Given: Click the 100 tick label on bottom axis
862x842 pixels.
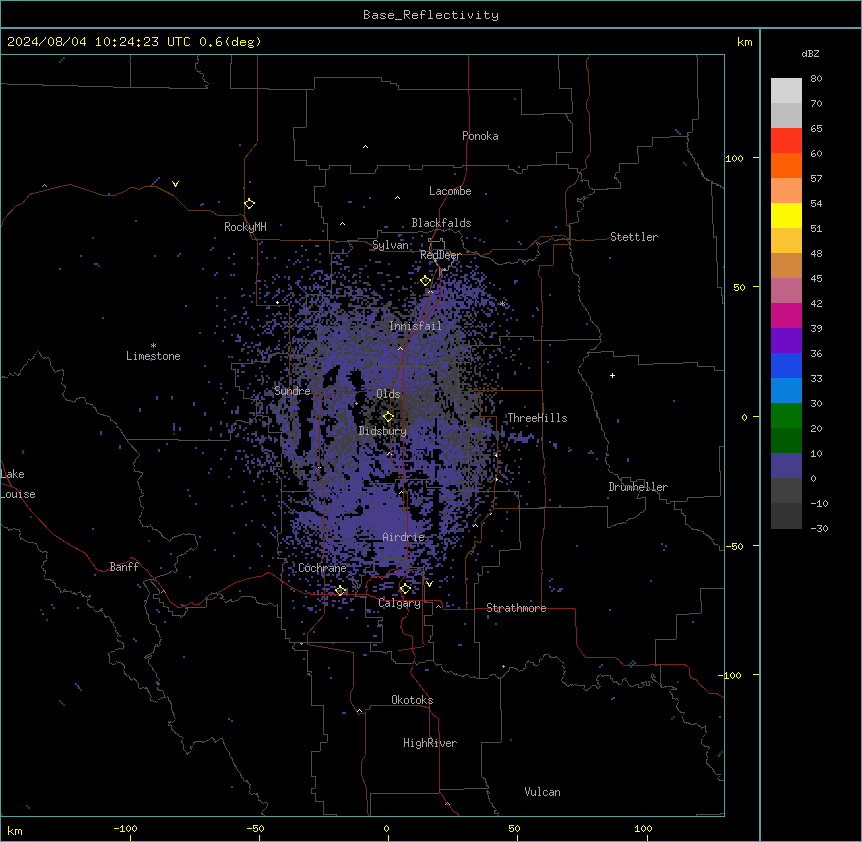Looking at the screenshot, I should pos(643,828).
